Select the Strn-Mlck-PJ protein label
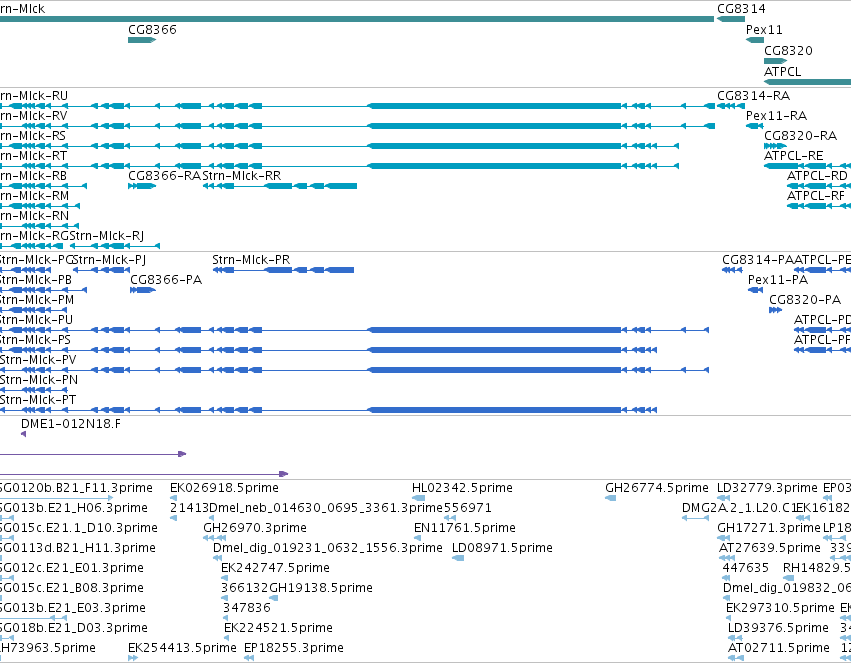851x663 pixels. pos(110,260)
